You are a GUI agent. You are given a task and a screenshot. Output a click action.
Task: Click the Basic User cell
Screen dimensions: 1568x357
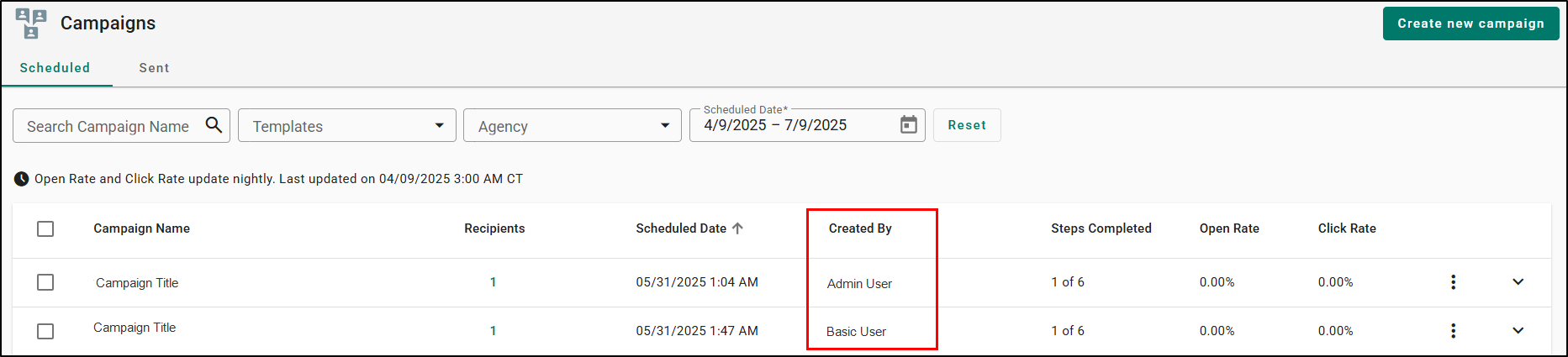coord(856,332)
